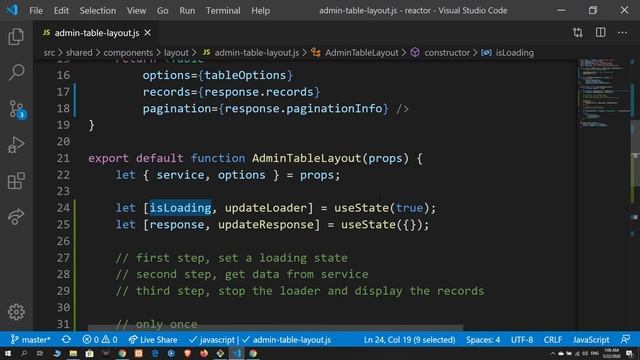Open the Terminal menu
Screen dimensions: 640x360
223,11
